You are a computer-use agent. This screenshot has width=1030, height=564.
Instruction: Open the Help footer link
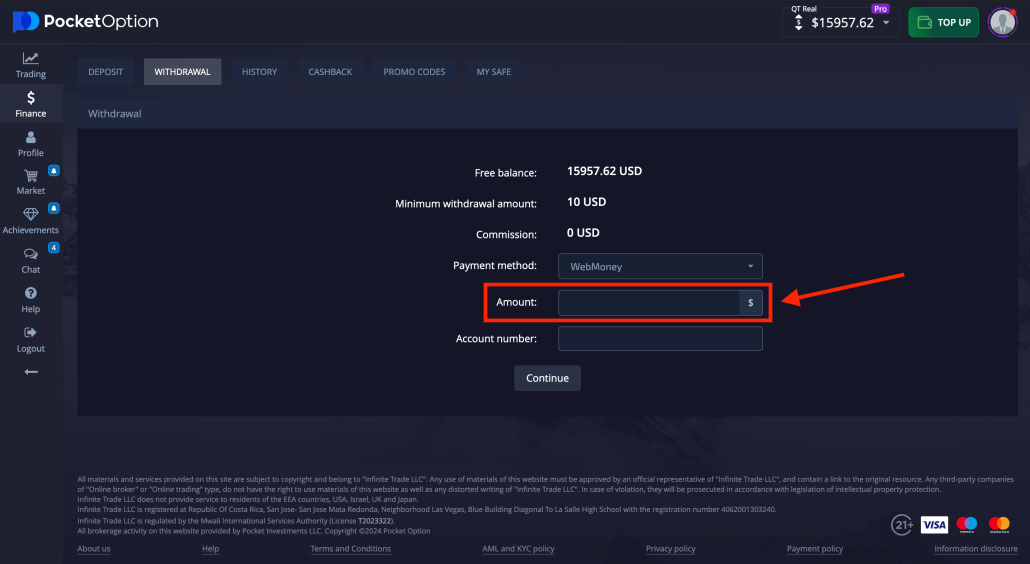(x=210, y=549)
